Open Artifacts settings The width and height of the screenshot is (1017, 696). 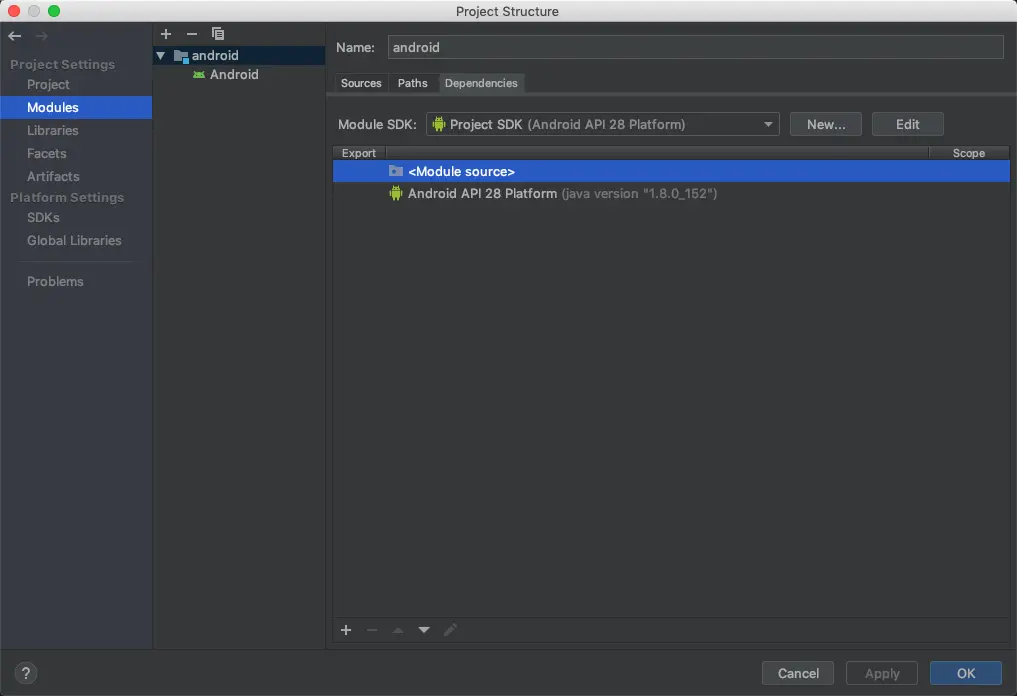(53, 176)
